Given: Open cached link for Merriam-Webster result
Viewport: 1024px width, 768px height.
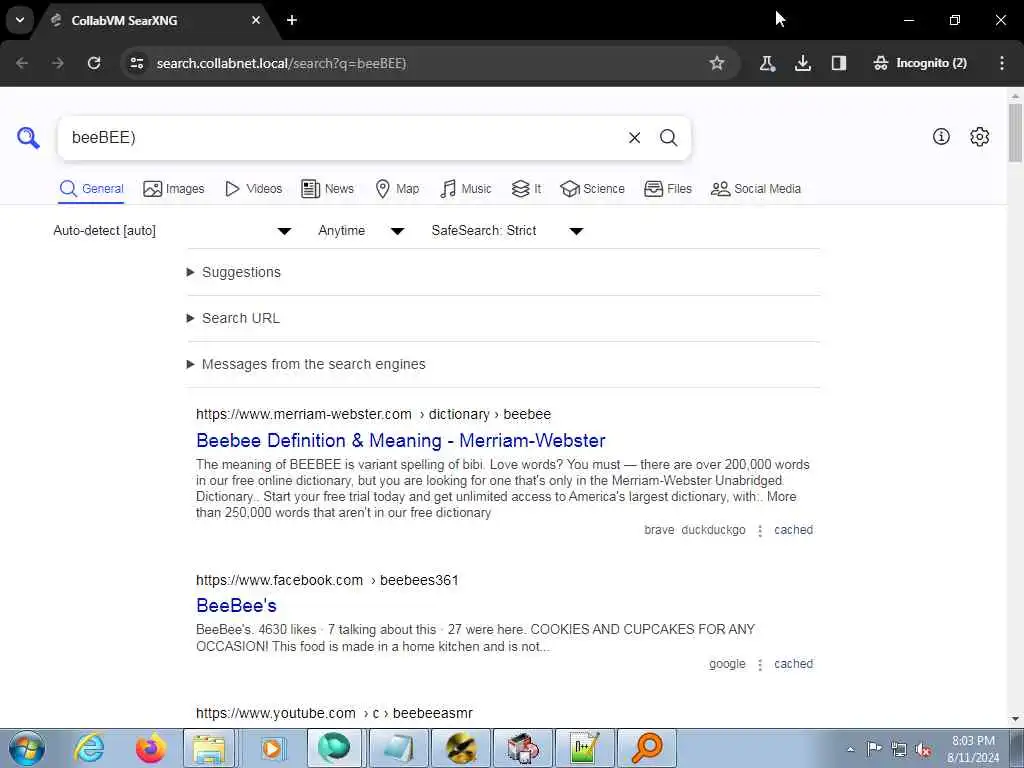Looking at the screenshot, I should [793, 530].
